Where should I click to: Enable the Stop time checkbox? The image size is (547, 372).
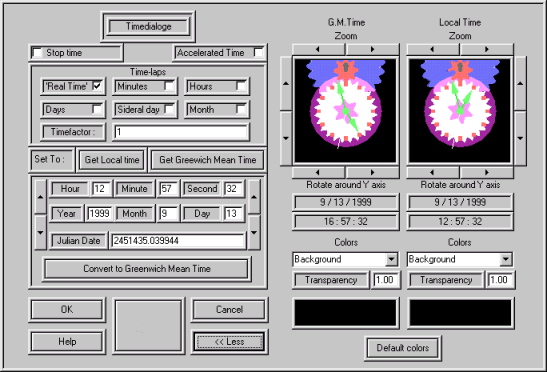tap(37, 53)
